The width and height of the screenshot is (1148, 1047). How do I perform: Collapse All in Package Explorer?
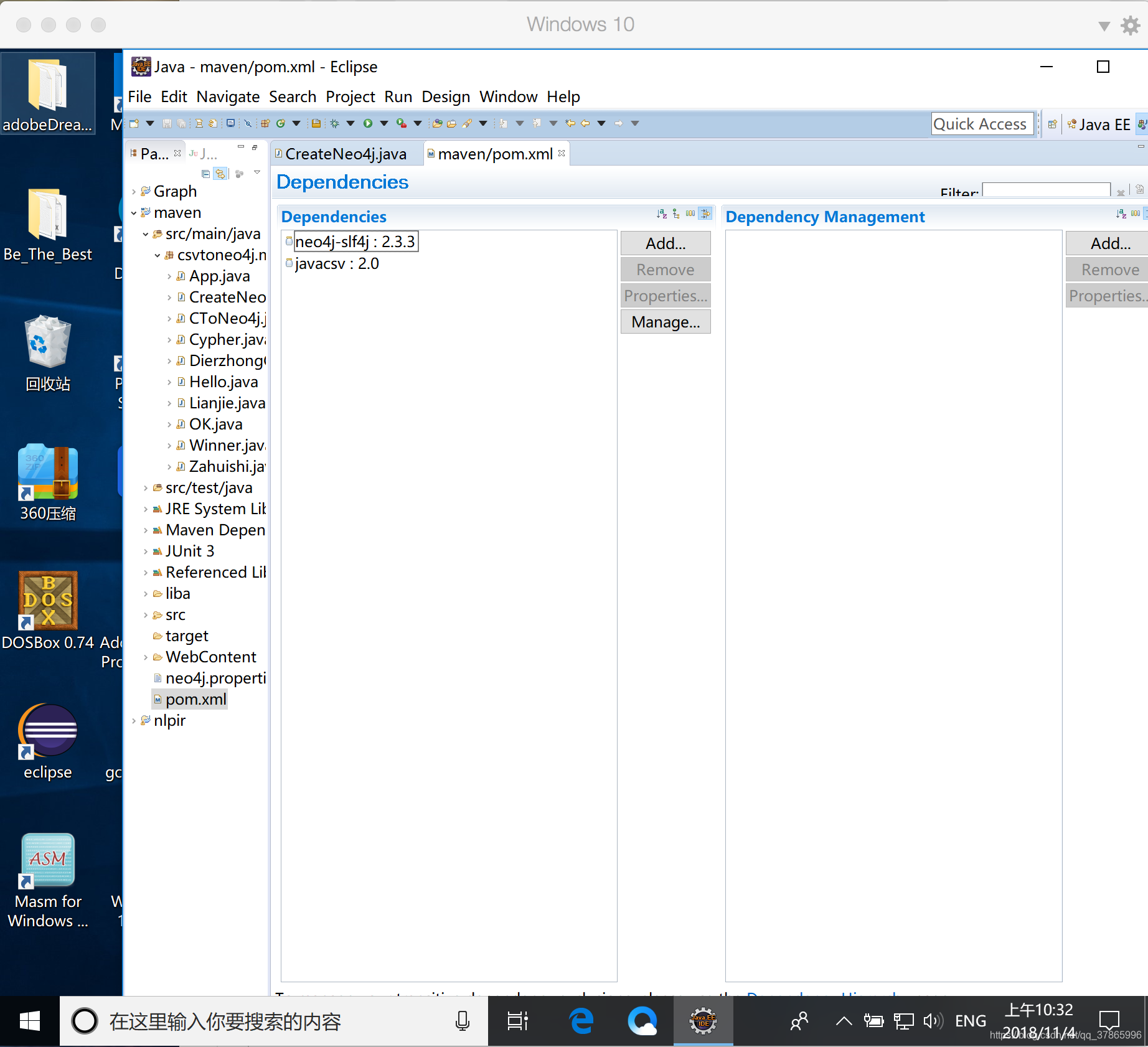[205, 174]
